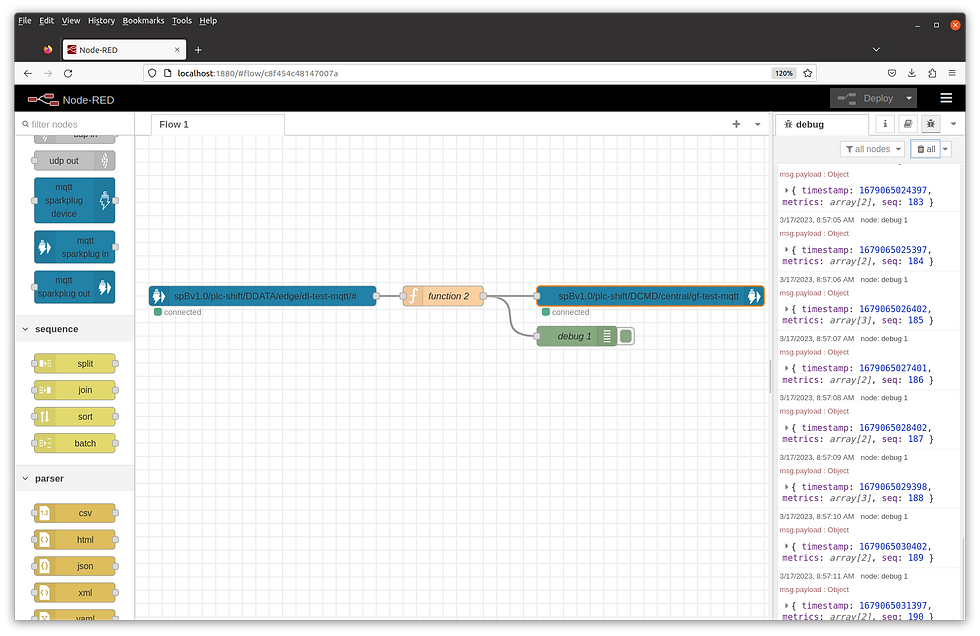Screen dimensions: 980x636
Task: Select the join palette node
Action: (74, 390)
